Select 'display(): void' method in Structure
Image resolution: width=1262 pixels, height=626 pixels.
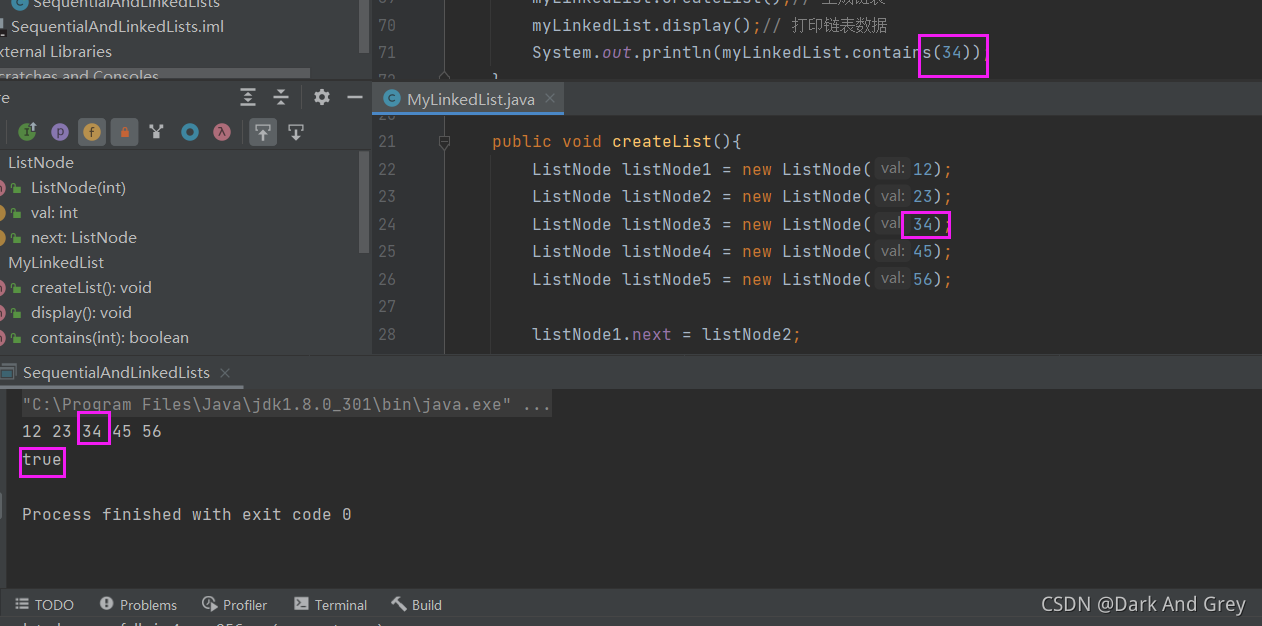click(81, 312)
